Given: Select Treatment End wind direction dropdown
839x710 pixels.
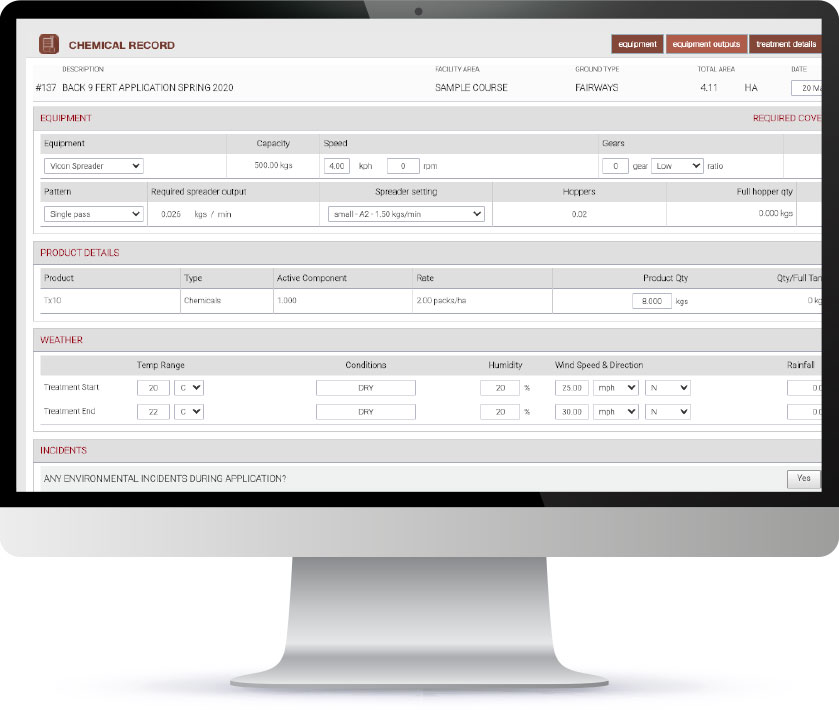Looking at the screenshot, I should tap(668, 412).
